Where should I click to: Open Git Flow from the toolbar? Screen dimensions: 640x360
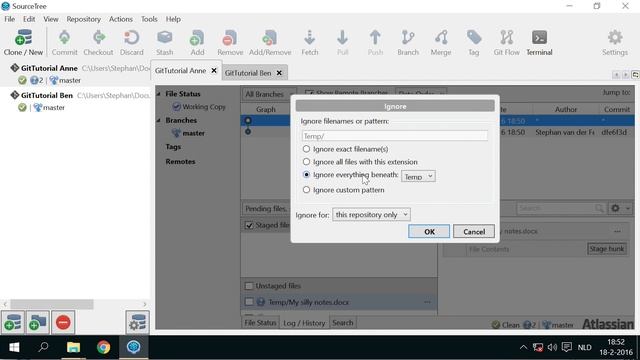pyautogui.click(x=507, y=42)
